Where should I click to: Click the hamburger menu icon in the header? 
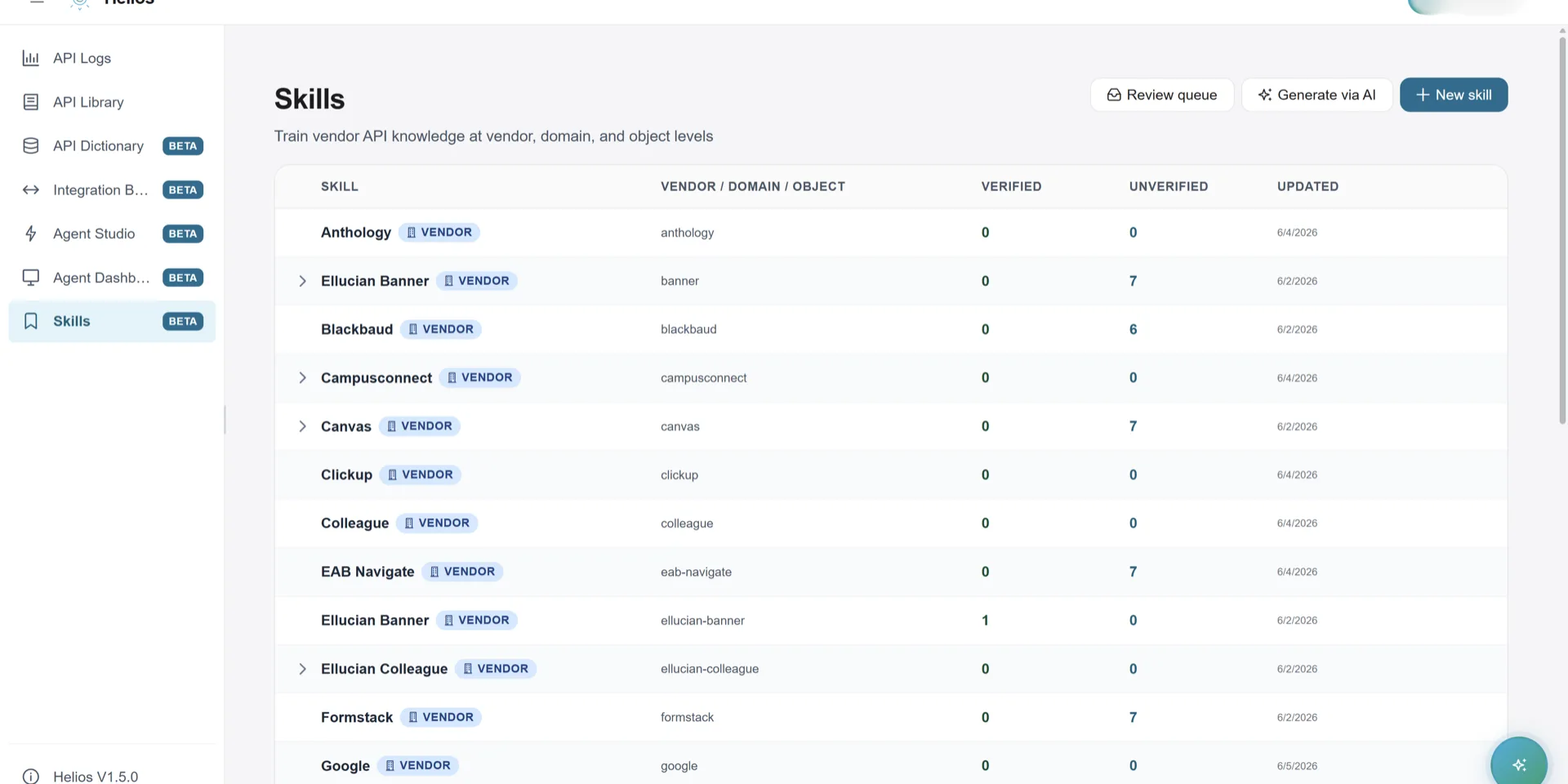[37, 2]
